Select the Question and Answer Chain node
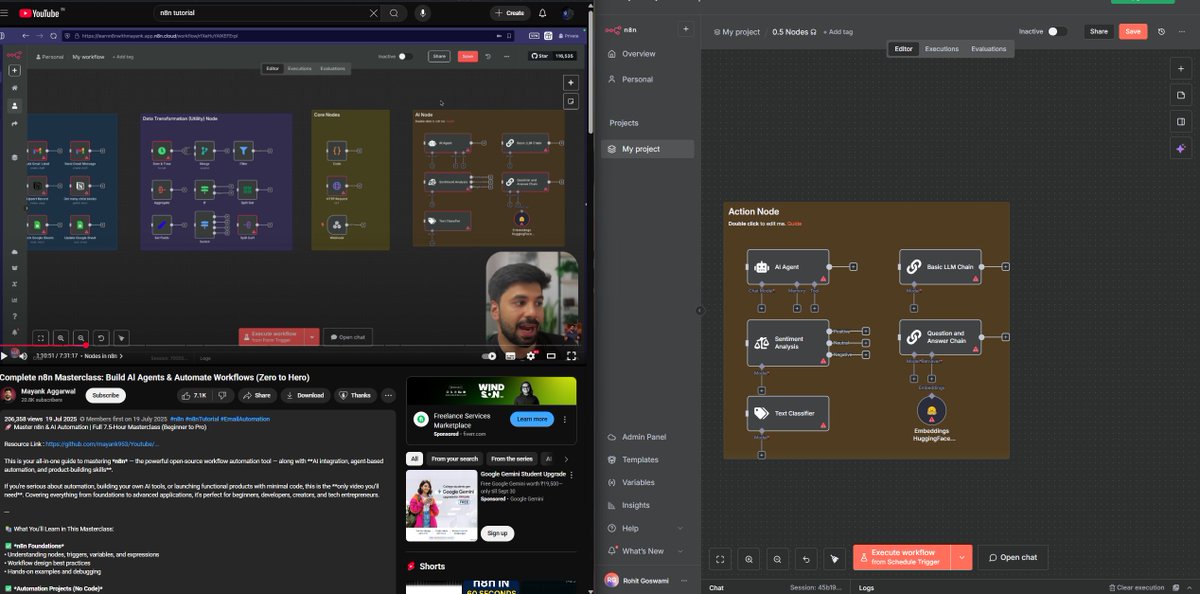 (x=940, y=338)
